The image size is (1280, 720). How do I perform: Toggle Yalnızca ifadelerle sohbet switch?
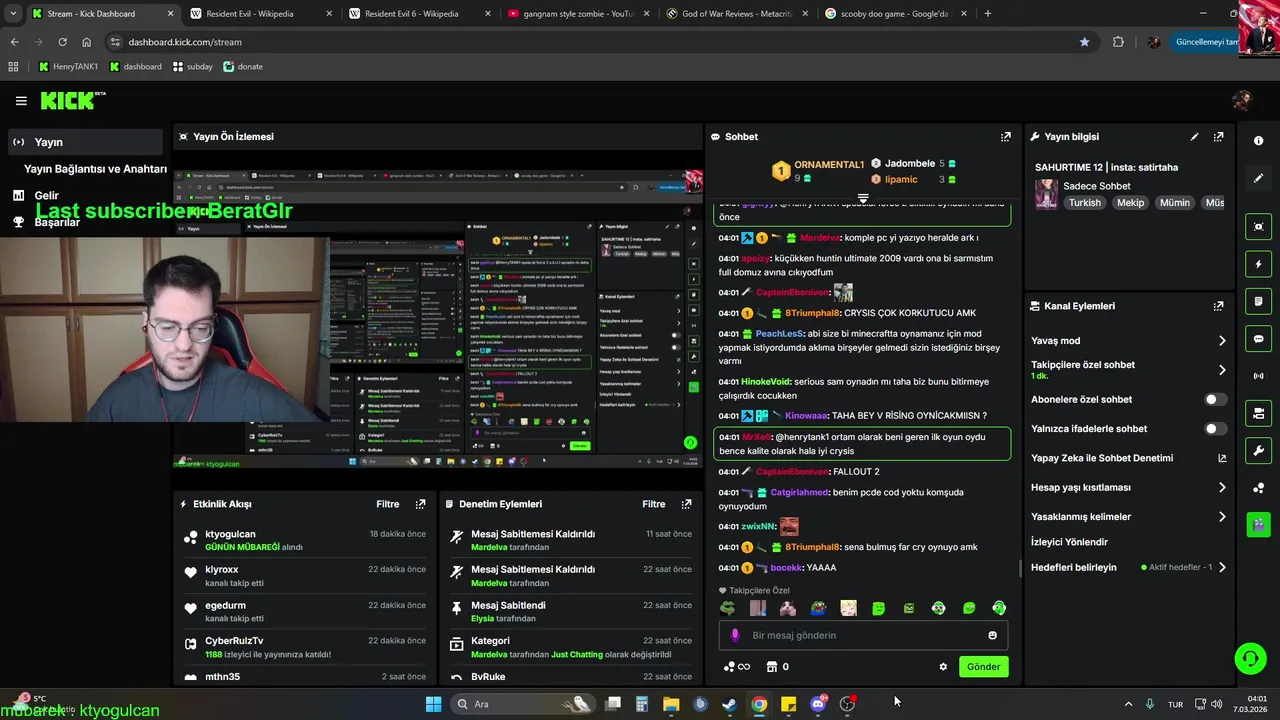click(1215, 429)
